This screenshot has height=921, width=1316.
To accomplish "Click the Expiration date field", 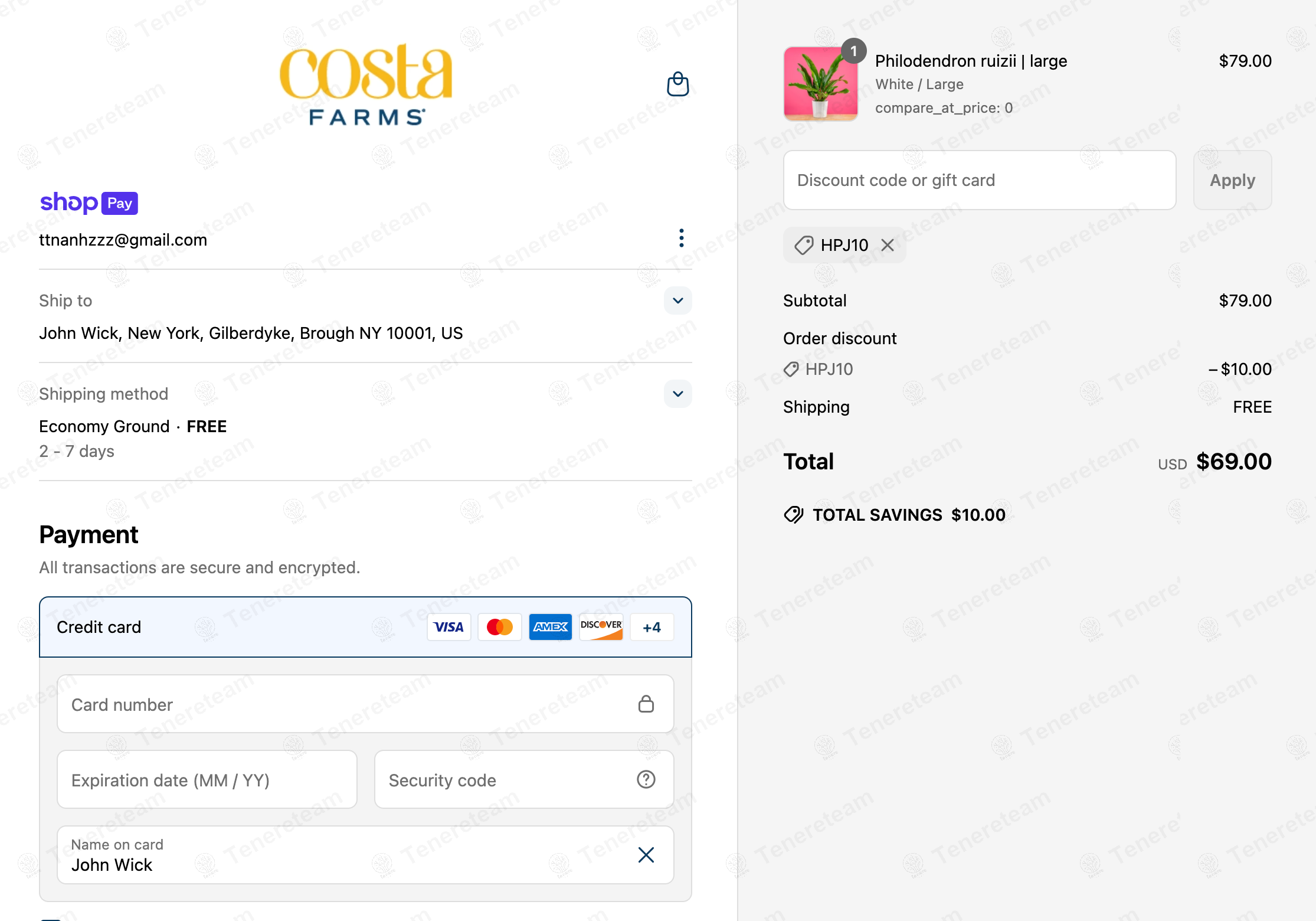I will [x=207, y=779].
